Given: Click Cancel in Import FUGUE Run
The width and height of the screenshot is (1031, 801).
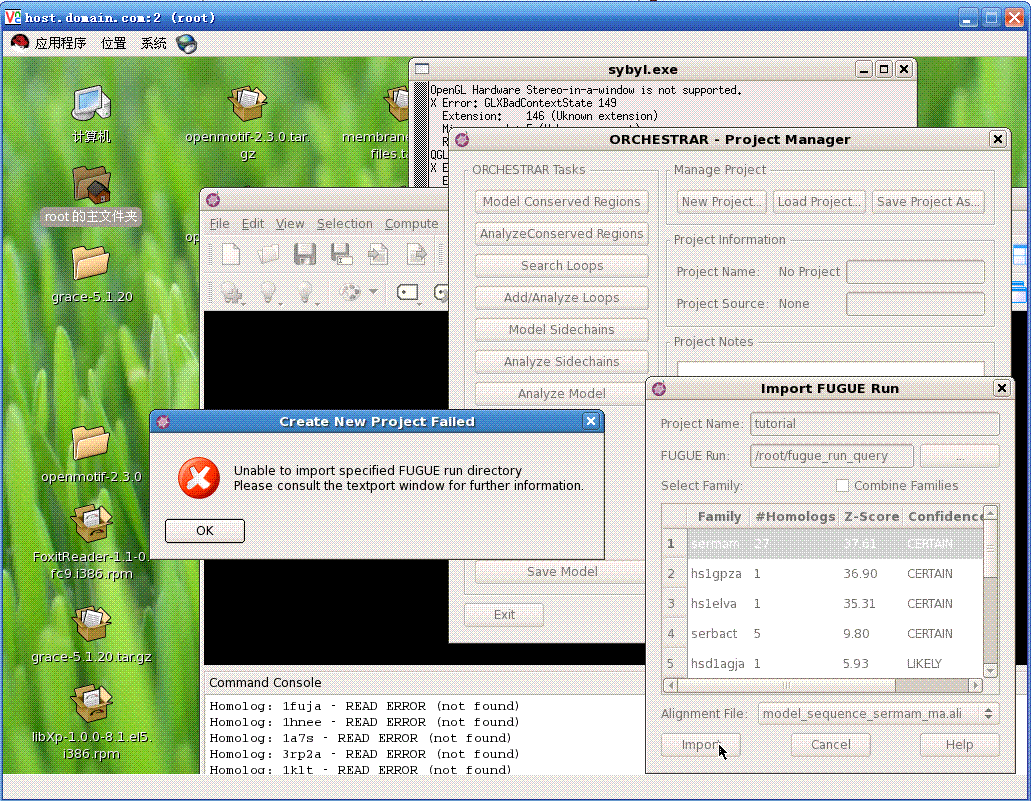Looking at the screenshot, I should [830, 744].
